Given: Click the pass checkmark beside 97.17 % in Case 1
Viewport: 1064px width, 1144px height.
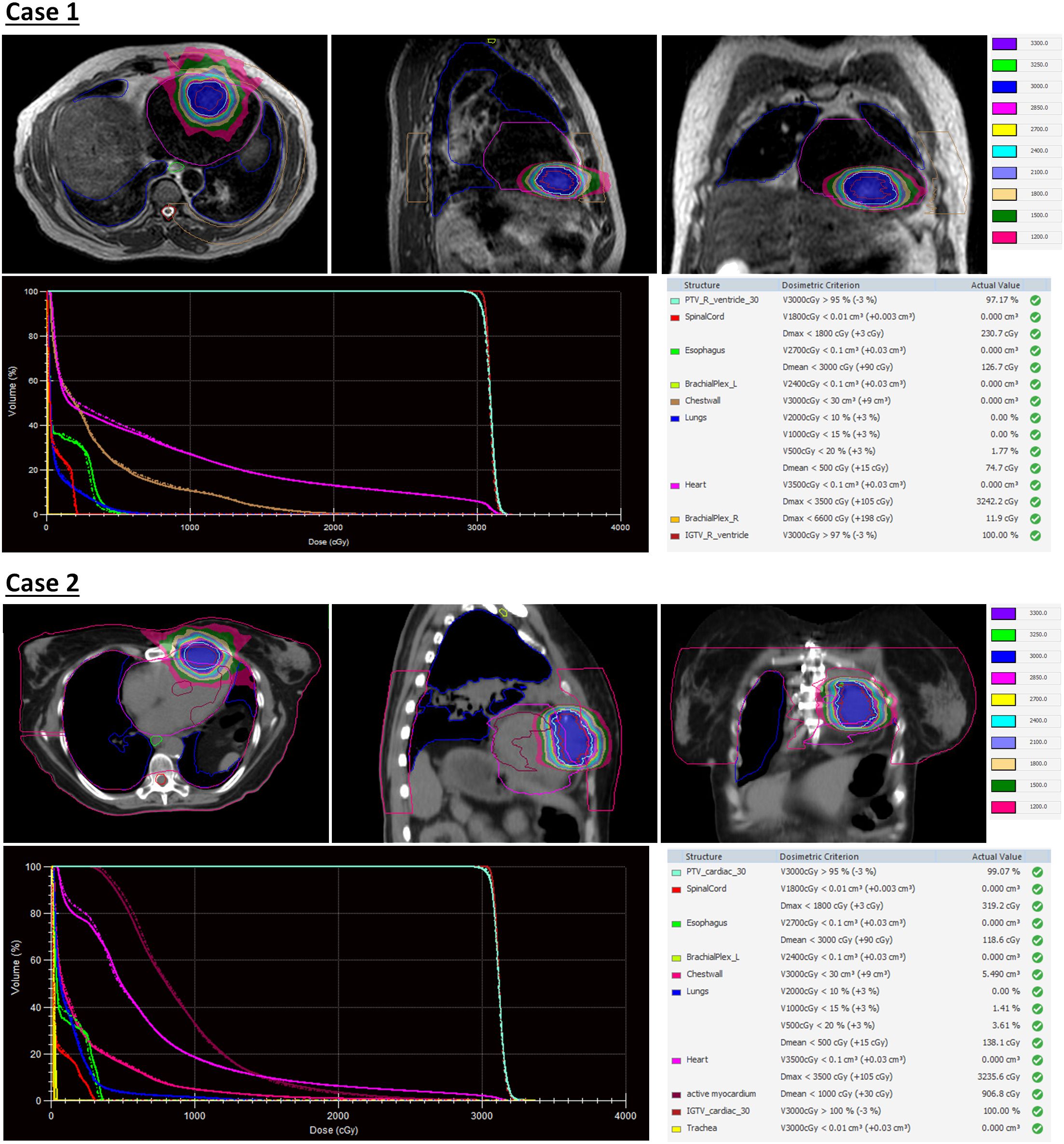Looking at the screenshot, I should click(x=1035, y=301).
